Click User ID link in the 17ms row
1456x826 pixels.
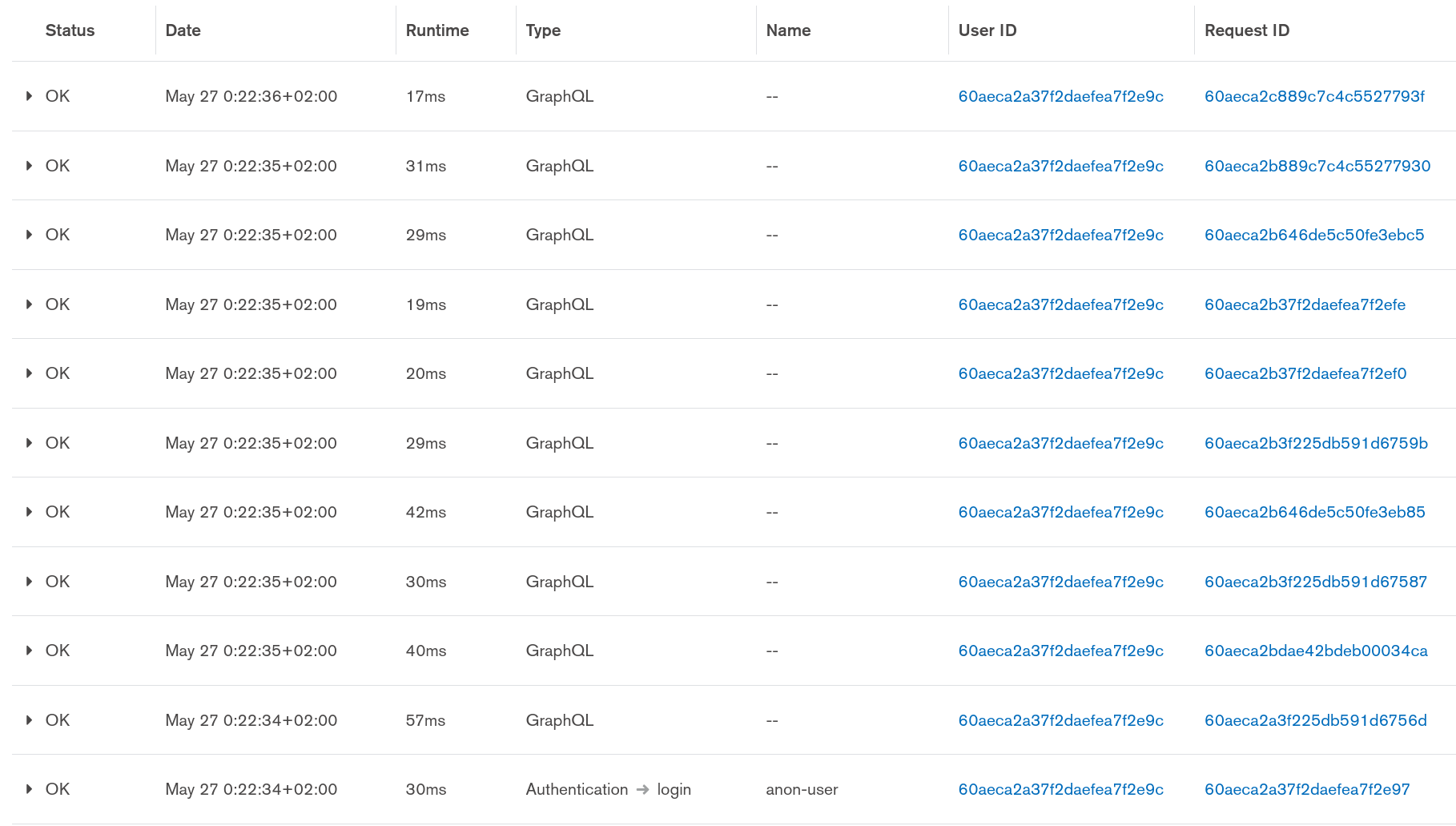(1060, 96)
